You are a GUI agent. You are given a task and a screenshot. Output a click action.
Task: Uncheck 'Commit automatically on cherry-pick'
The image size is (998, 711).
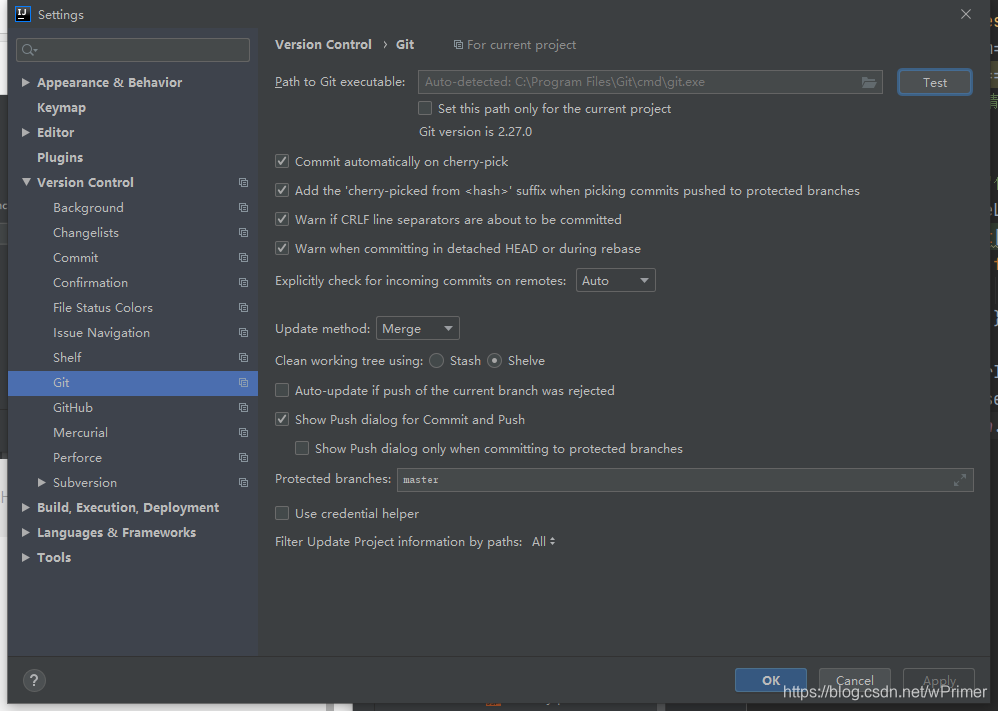[x=282, y=162]
